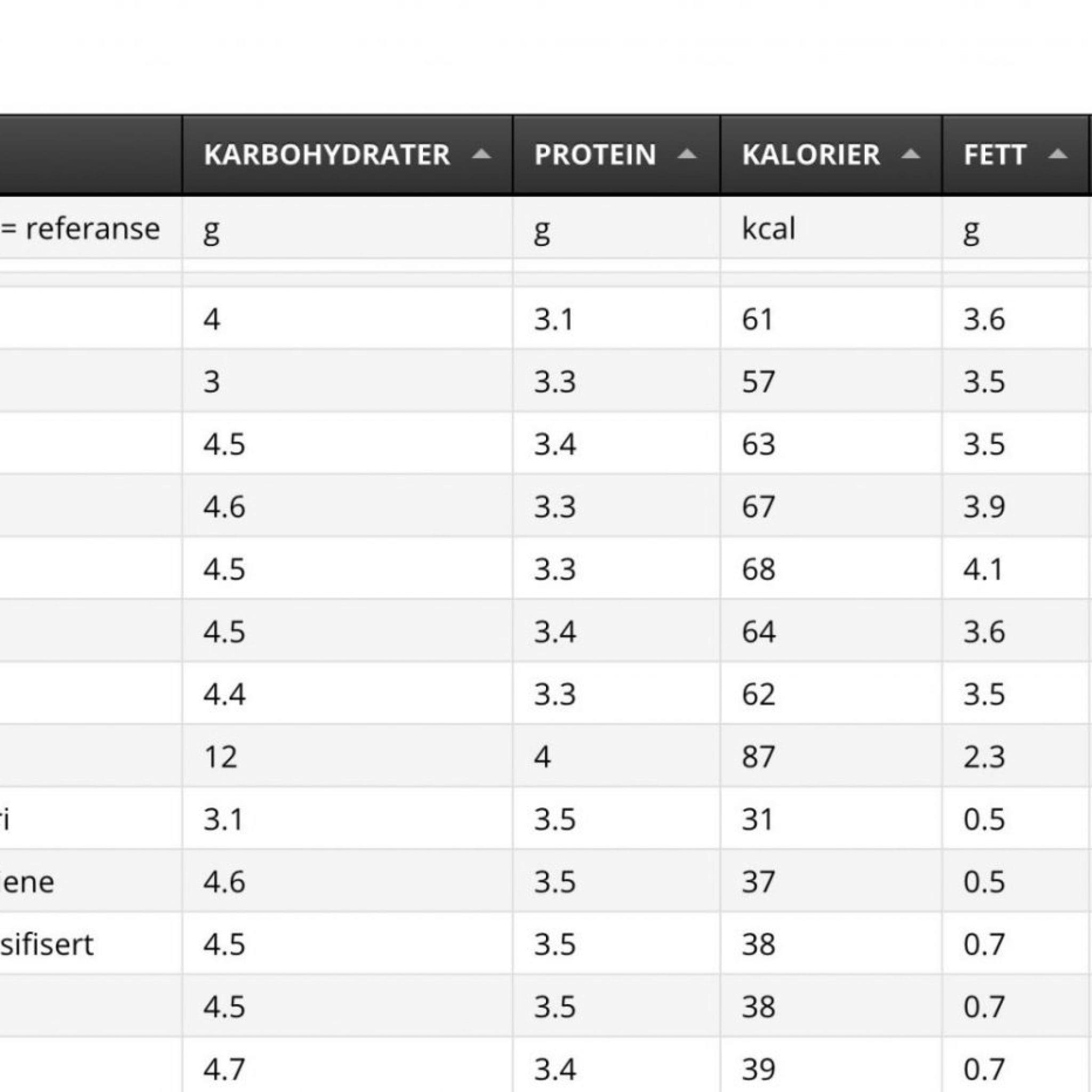Select the kcal unit cell
This screenshot has width=1092, height=1092.
tap(831, 228)
